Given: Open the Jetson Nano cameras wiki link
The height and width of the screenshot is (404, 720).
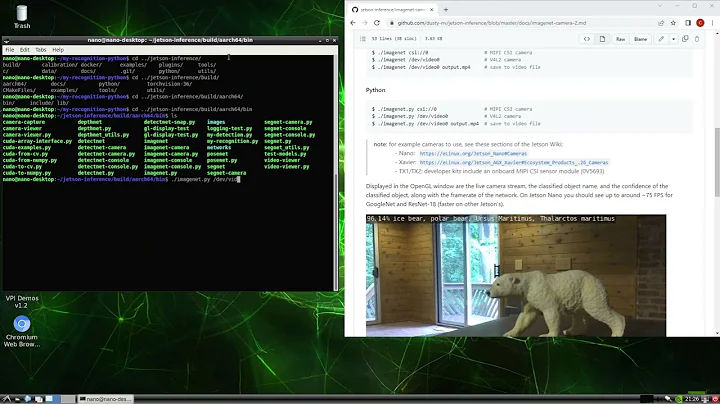Looking at the screenshot, I should [x=473, y=153].
